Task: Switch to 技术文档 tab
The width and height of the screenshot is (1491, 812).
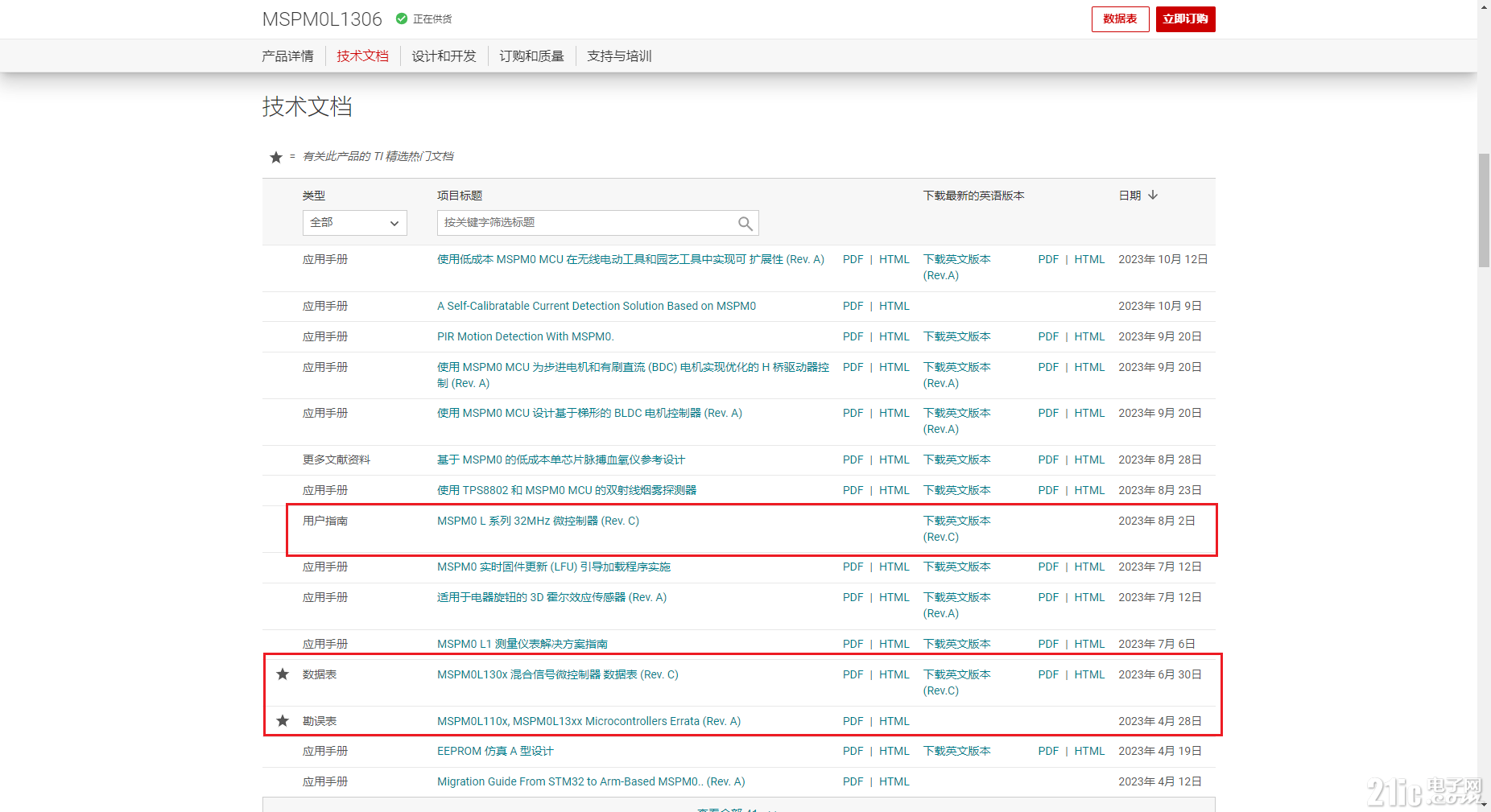Action: [362, 56]
